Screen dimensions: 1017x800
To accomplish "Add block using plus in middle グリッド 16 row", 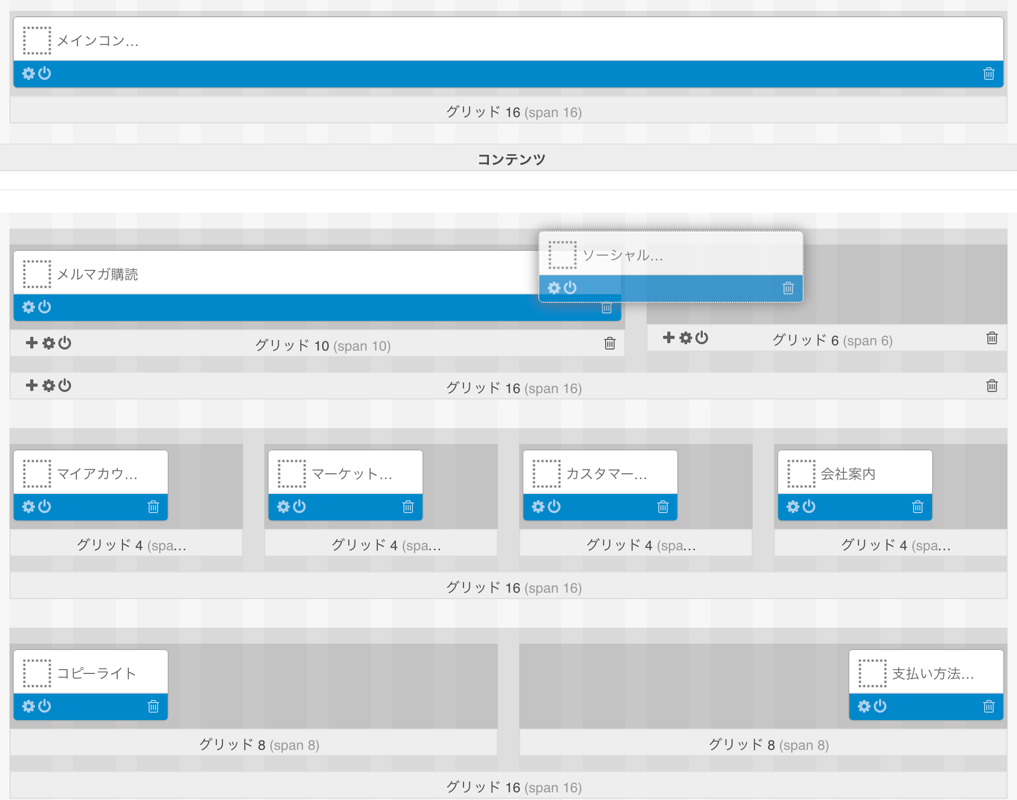I will pos(31,386).
